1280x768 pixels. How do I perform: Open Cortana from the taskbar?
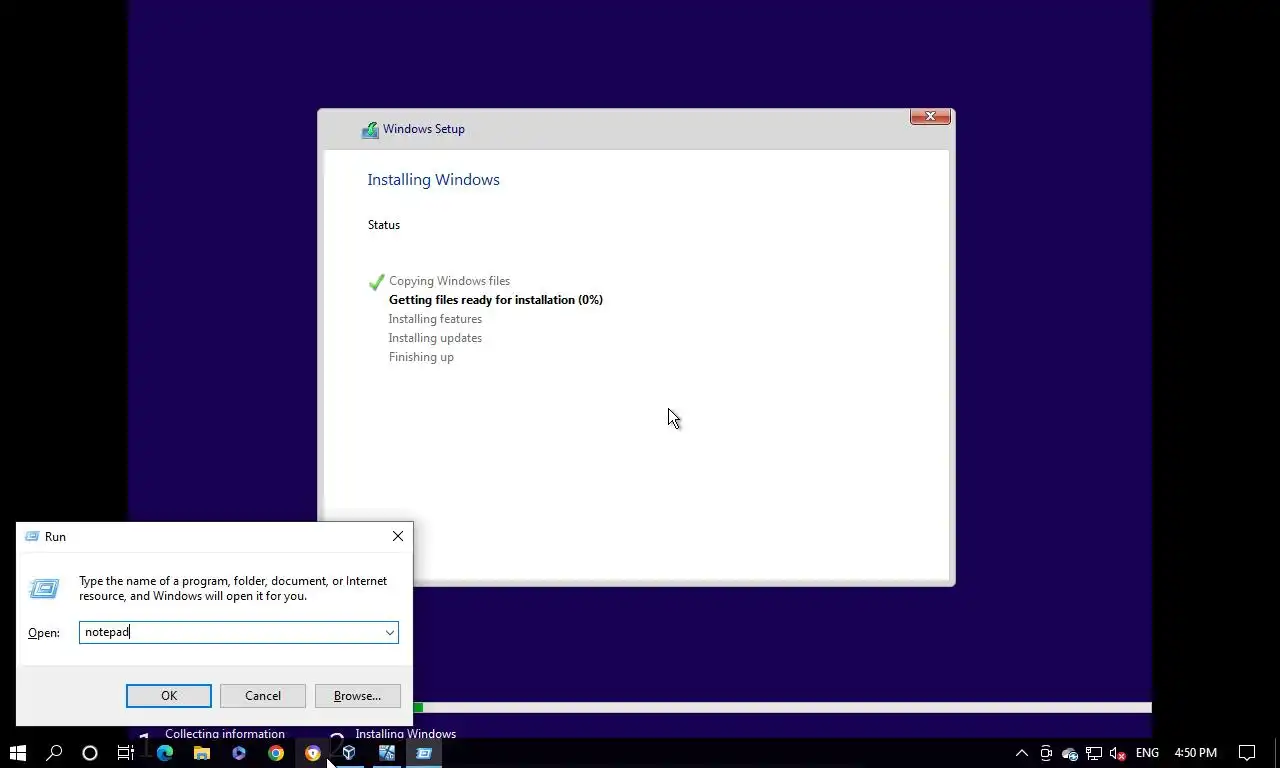click(x=90, y=753)
